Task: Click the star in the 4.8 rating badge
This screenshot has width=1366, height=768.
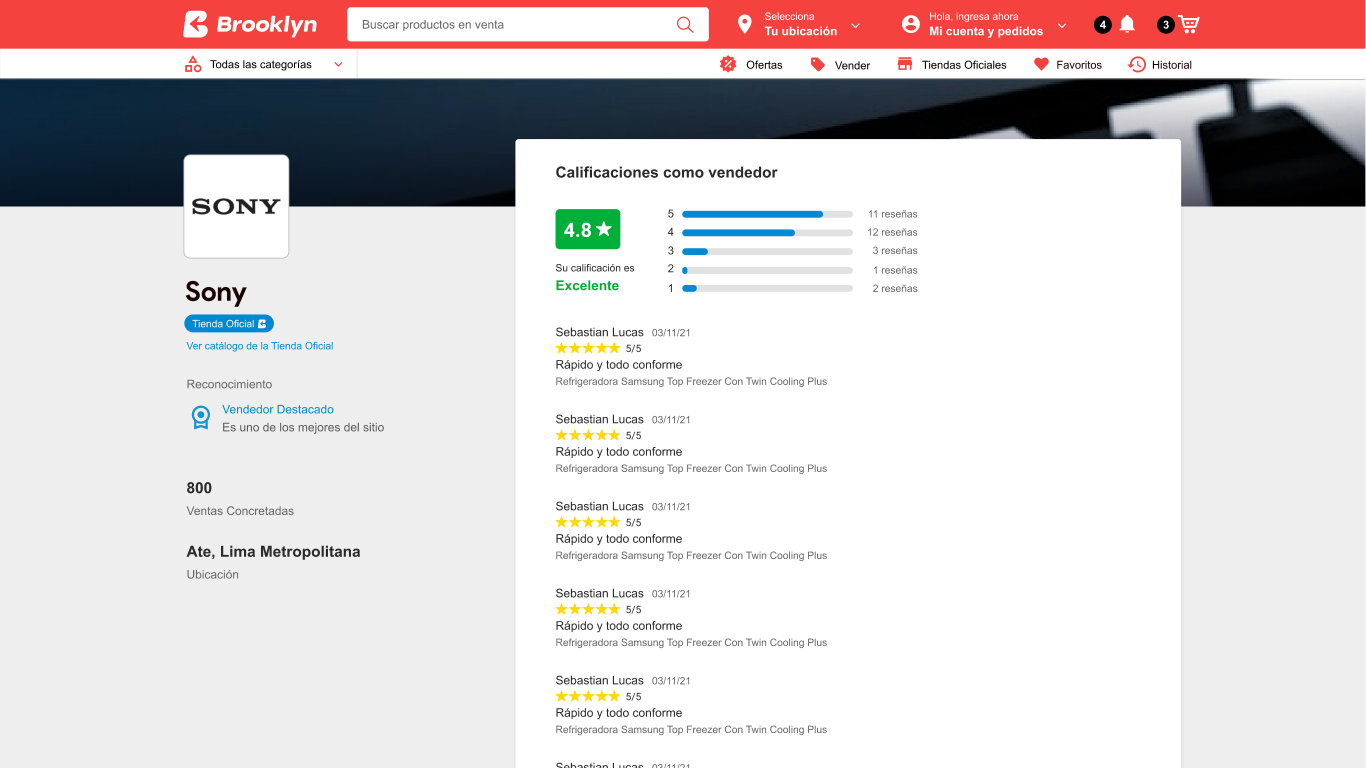Action: [x=604, y=229]
